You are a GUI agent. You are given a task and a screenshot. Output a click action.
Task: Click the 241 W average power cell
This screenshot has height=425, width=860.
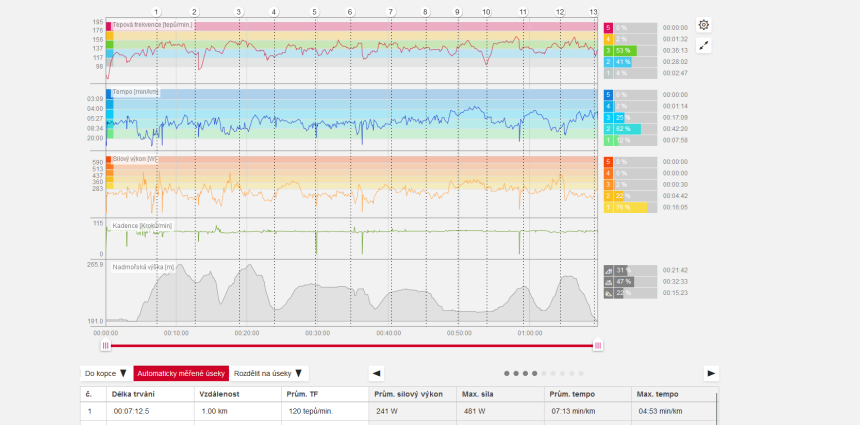coord(412,411)
